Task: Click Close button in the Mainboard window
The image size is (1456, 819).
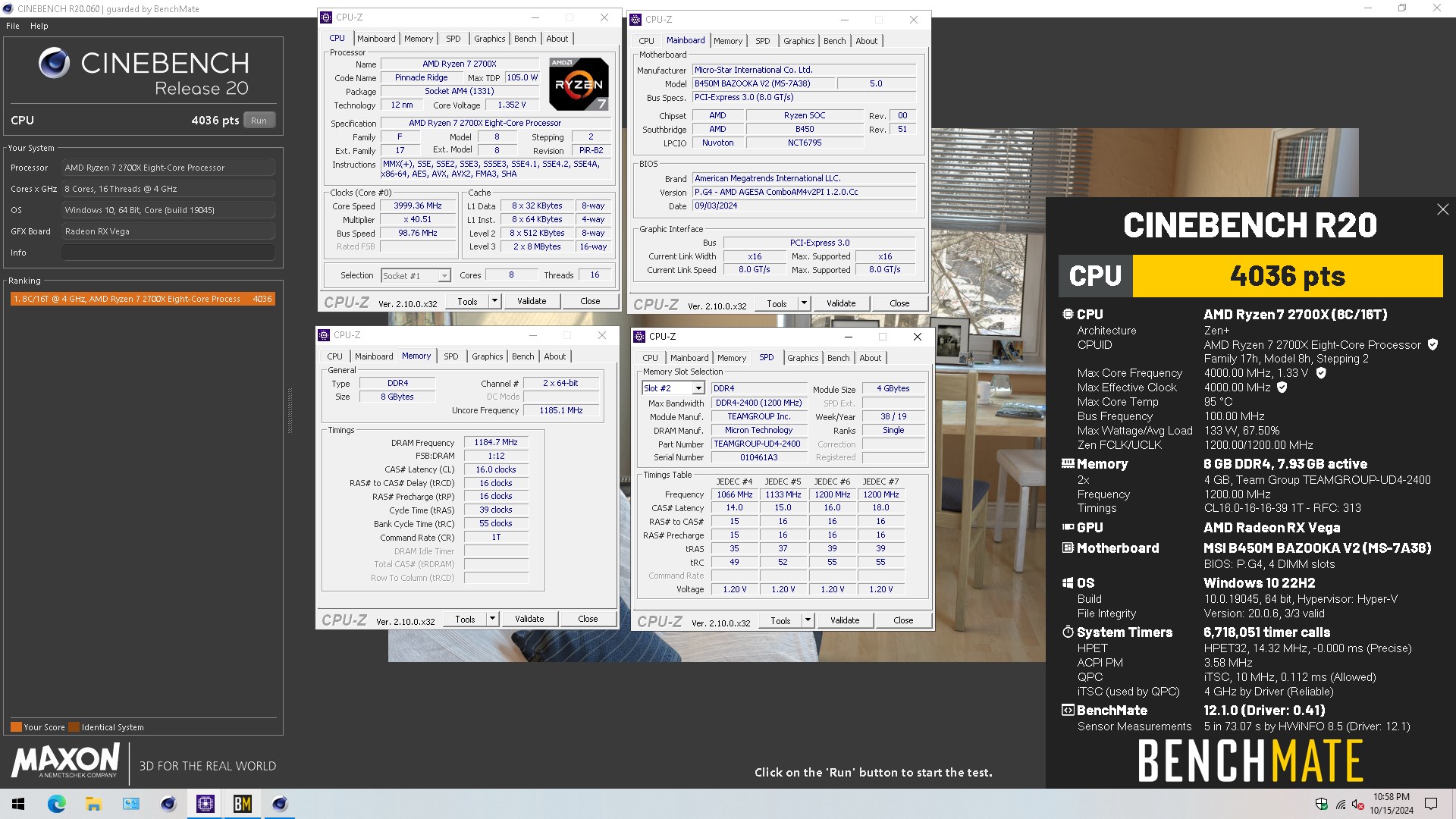Action: pyautogui.click(x=899, y=303)
